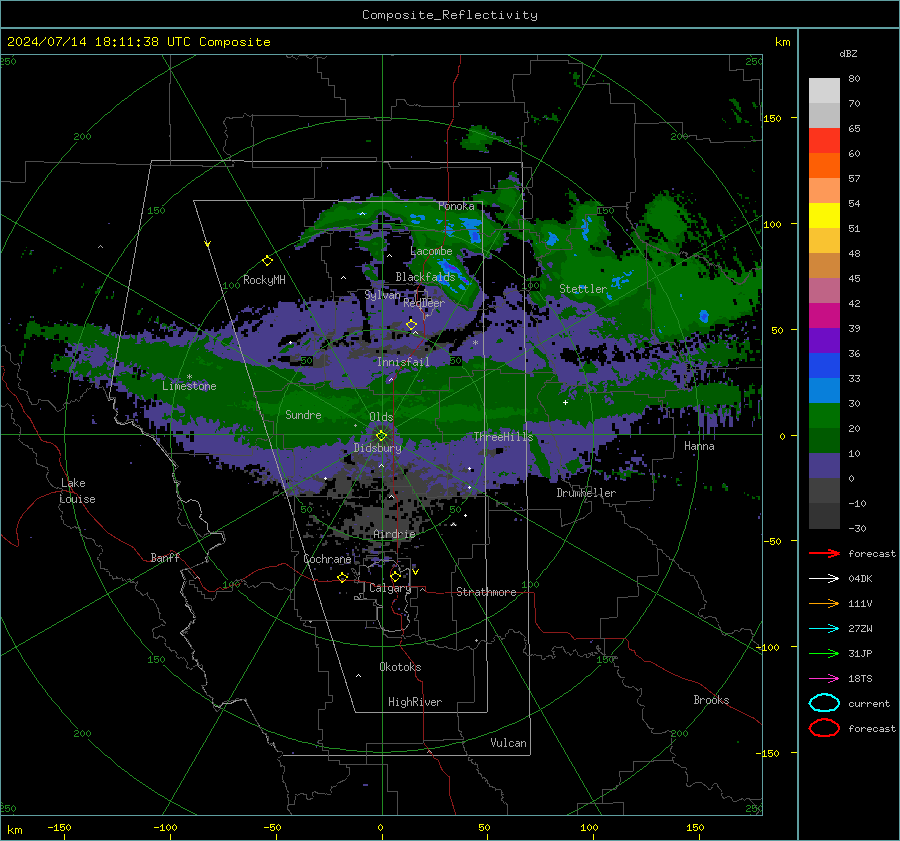Click the red forecast arrow in legend
This screenshot has height=841, width=900.
824,553
